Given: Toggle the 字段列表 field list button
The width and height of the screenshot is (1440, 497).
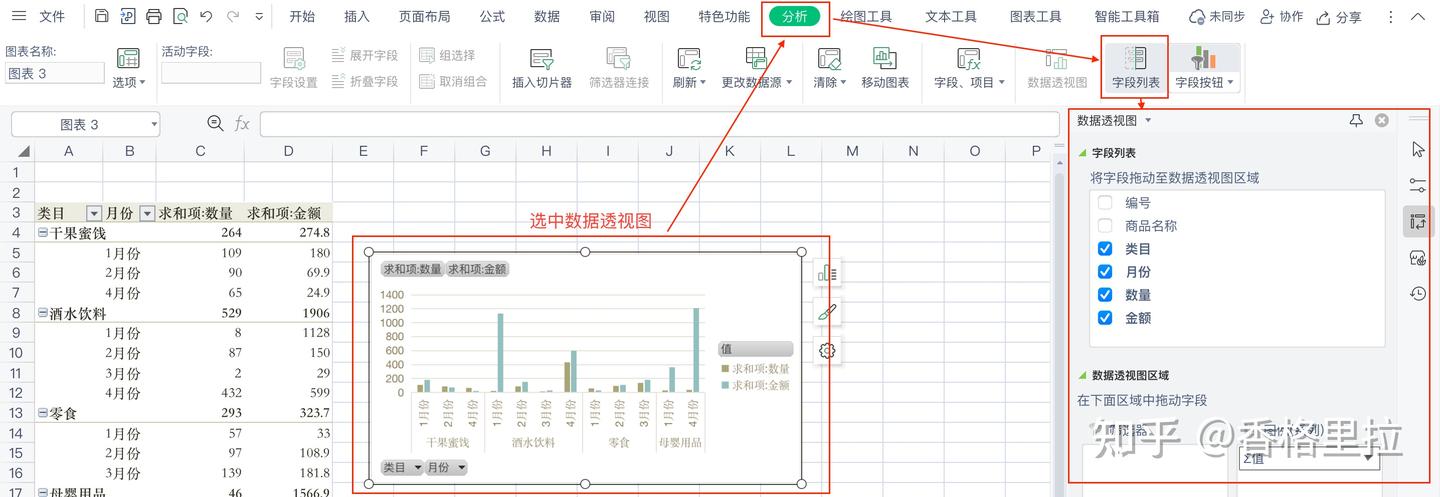Looking at the screenshot, I should pyautogui.click(x=1136, y=67).
